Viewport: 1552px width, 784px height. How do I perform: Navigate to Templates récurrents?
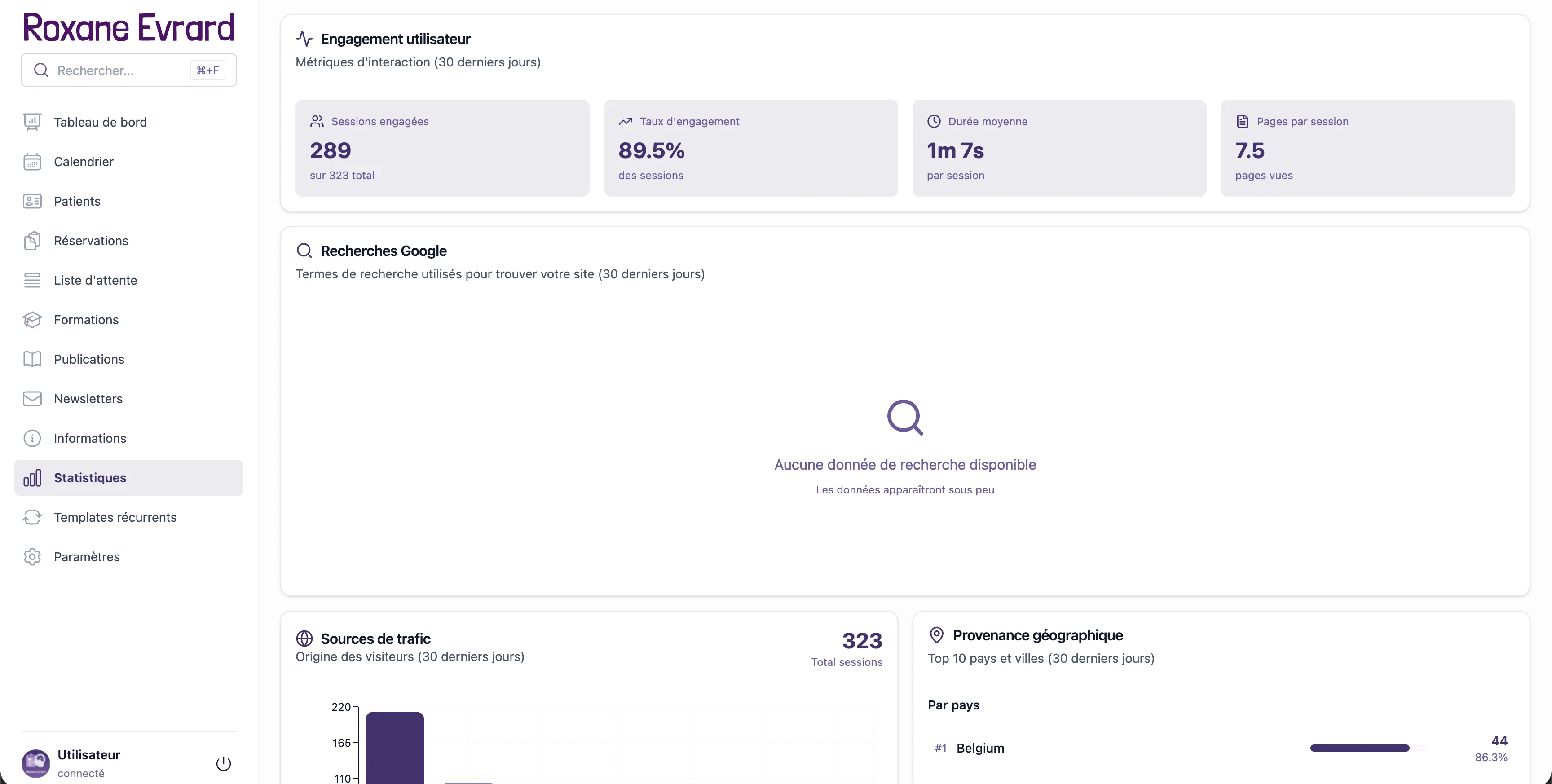(x=115, y=517)
